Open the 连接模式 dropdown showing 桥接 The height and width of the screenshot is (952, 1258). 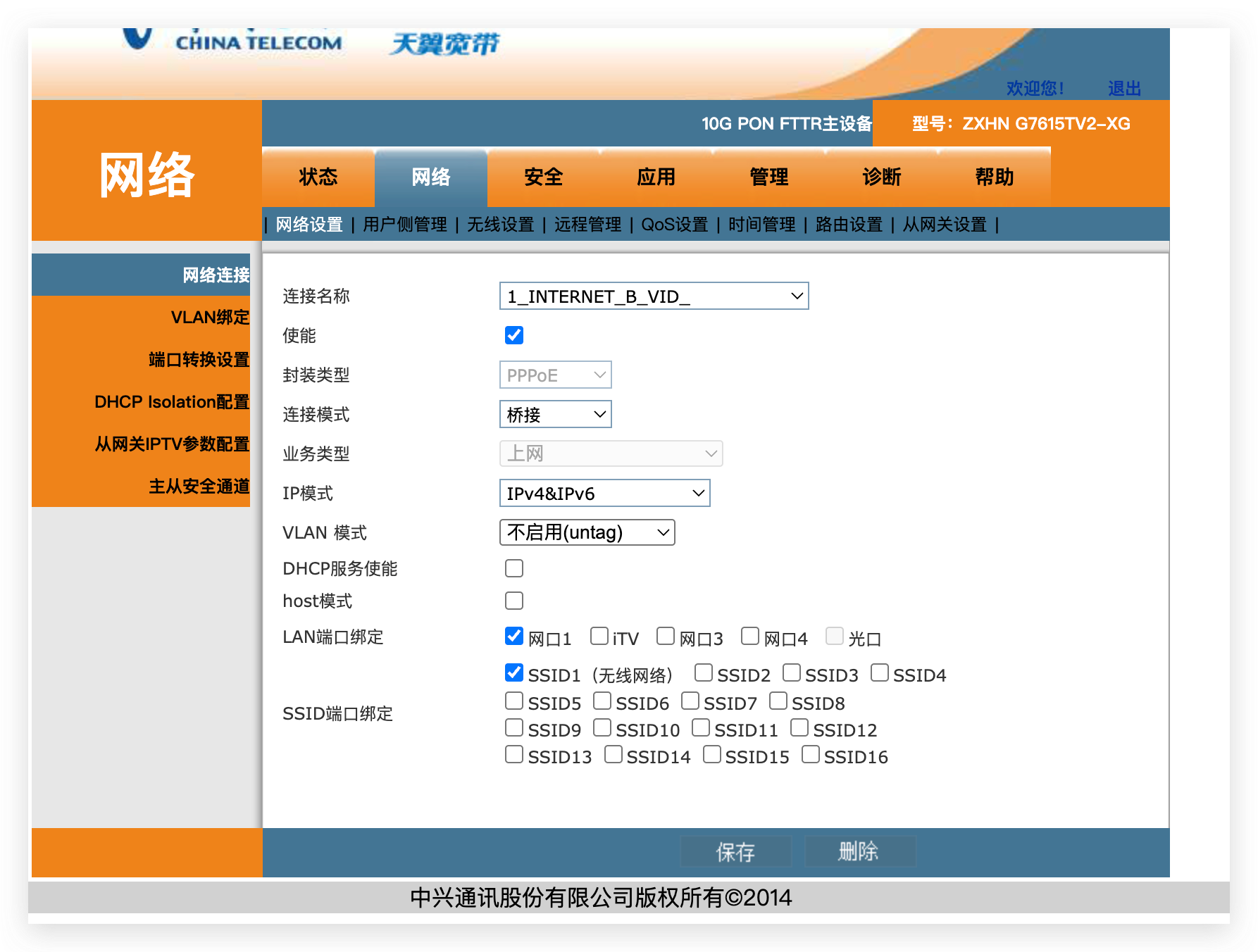(555, 414)
